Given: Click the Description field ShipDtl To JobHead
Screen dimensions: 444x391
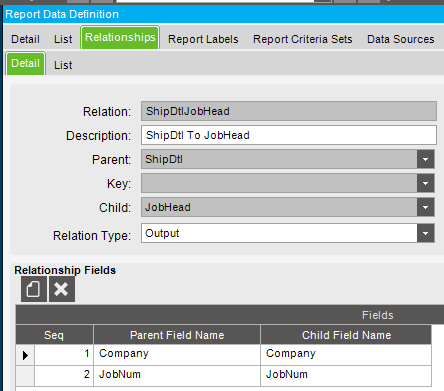Looking at the screenshot, I should (289, 135).
